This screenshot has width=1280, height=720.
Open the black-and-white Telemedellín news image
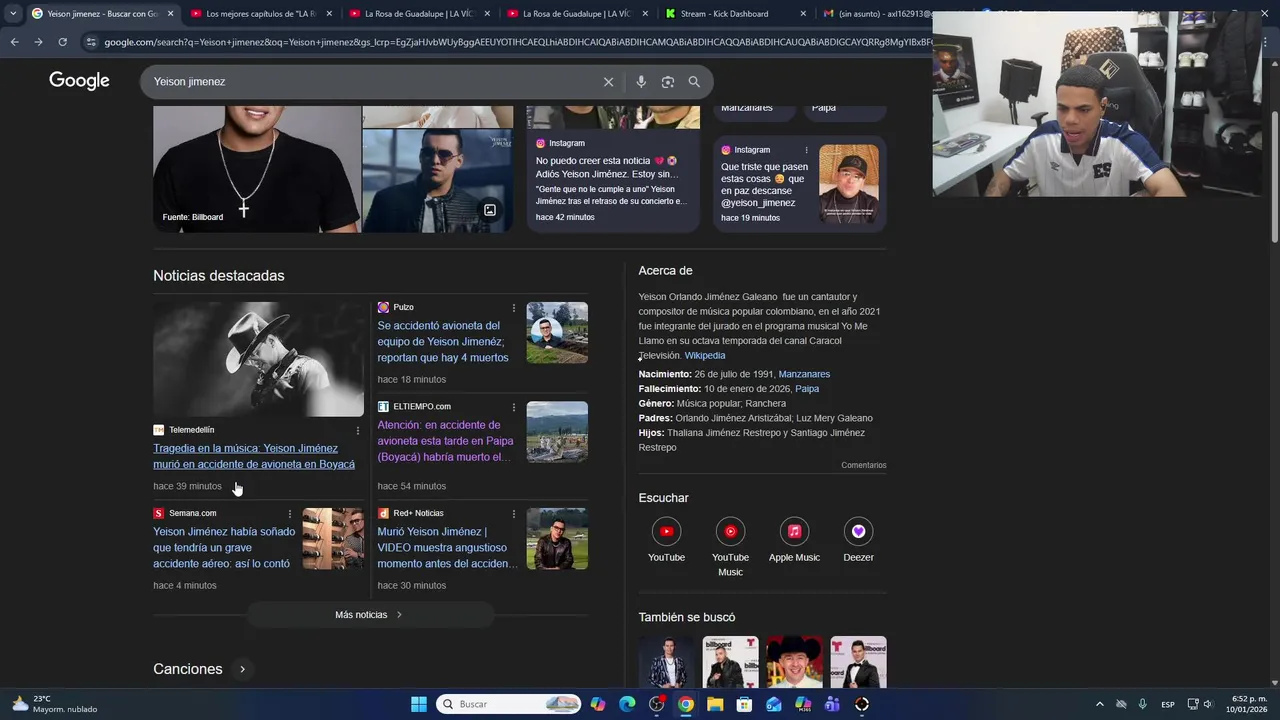(258, 359)
